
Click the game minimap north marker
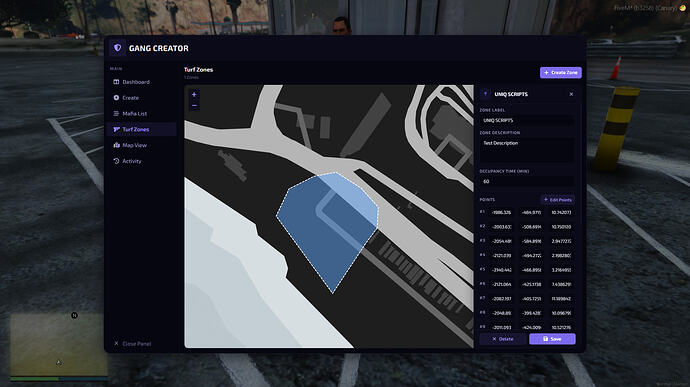click(74, 315)
